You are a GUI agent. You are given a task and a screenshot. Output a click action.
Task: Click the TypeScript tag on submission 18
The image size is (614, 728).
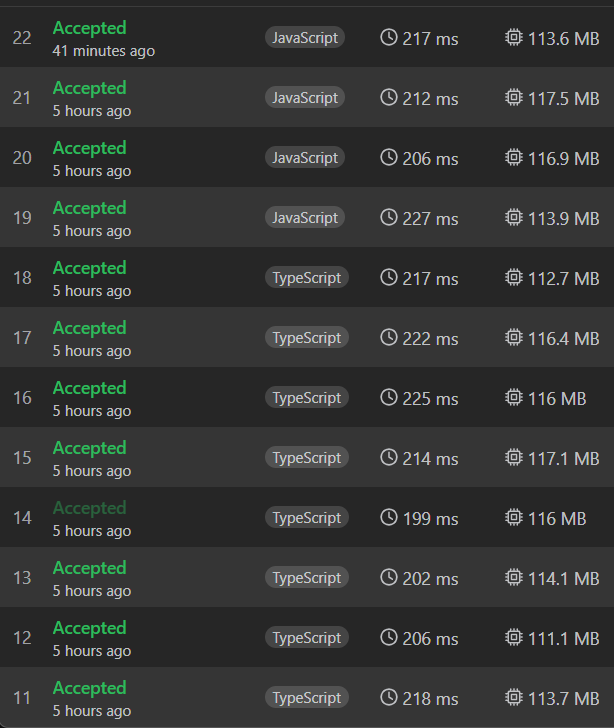point(307,278)
